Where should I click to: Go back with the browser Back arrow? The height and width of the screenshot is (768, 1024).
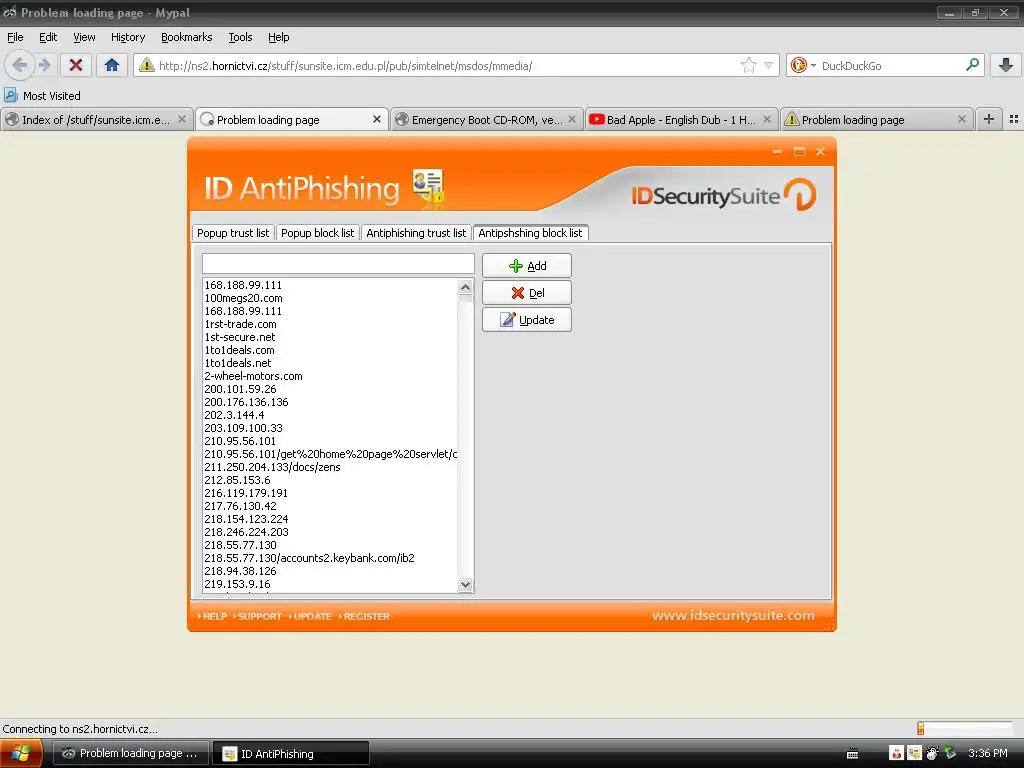pos(20,65)
